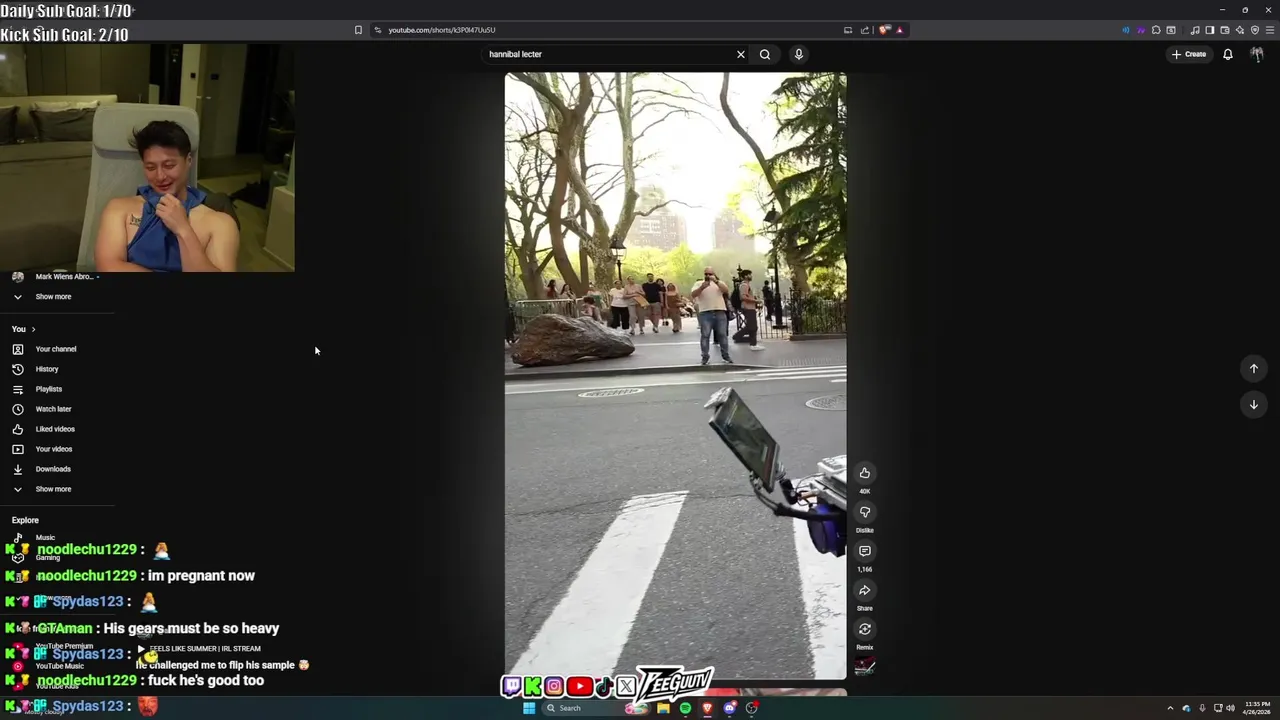Open Playlists in the sidebar
The image size is (1280, 720).
pos(49,389)
